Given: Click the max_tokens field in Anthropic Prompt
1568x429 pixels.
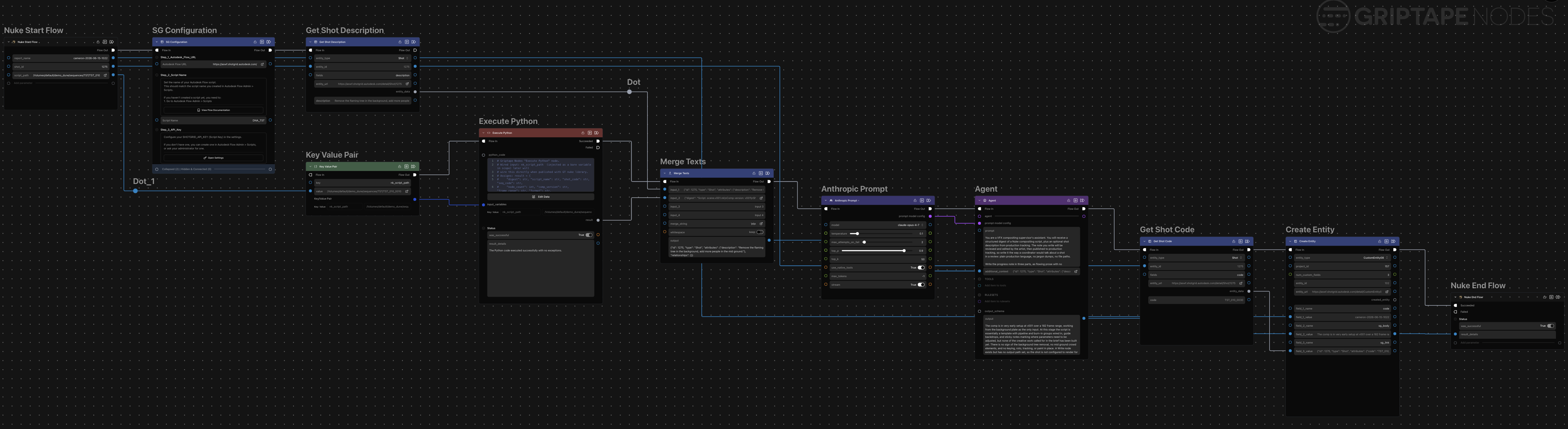Looking at the screenshot, I should pyautogui.click(x=878, y=276).
